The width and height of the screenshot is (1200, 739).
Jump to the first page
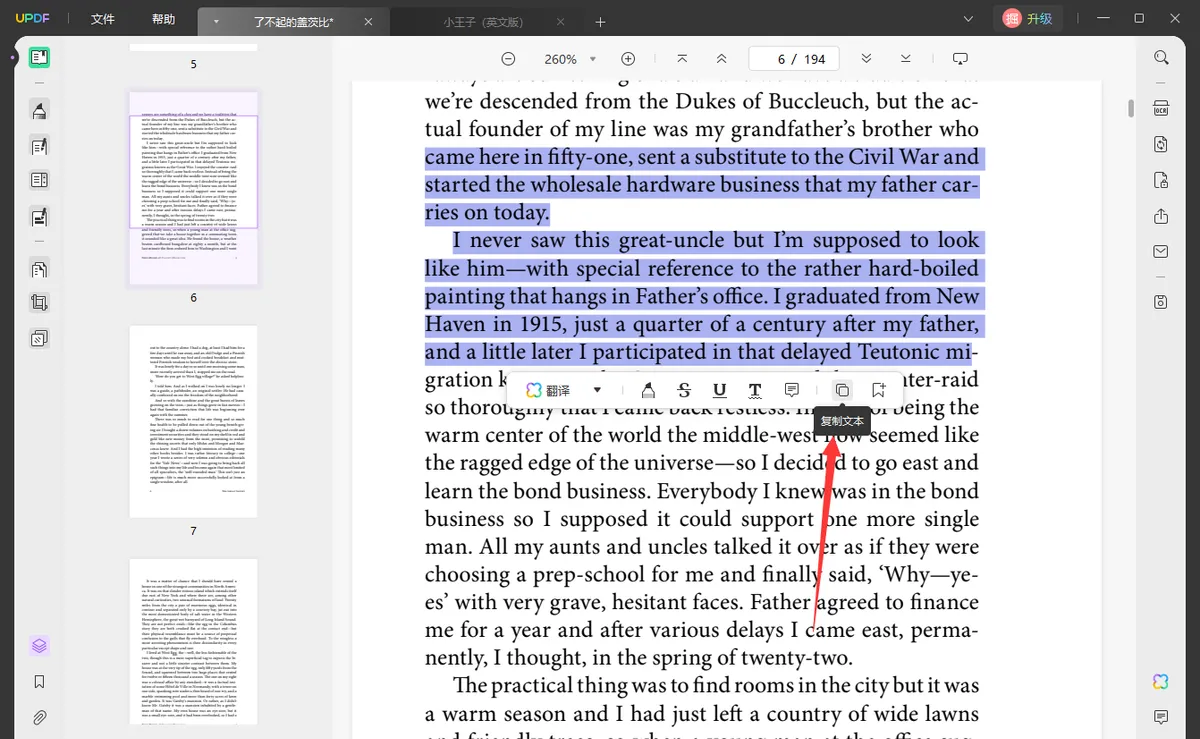pyautogui.click(x=682, y=59)
